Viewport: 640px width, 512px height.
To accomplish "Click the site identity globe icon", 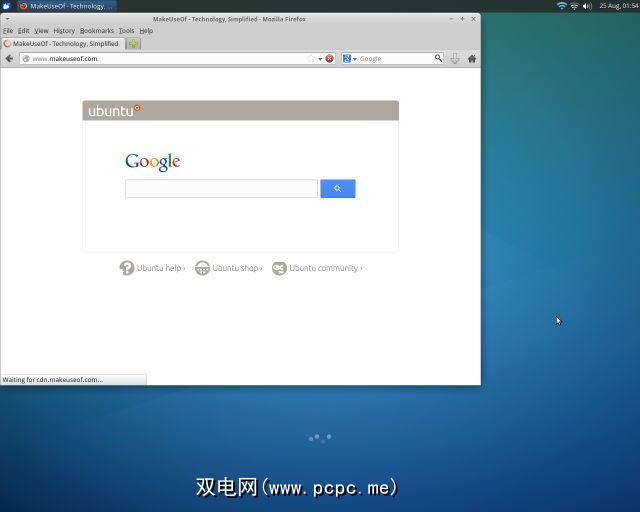I will (x=26, y=59).
